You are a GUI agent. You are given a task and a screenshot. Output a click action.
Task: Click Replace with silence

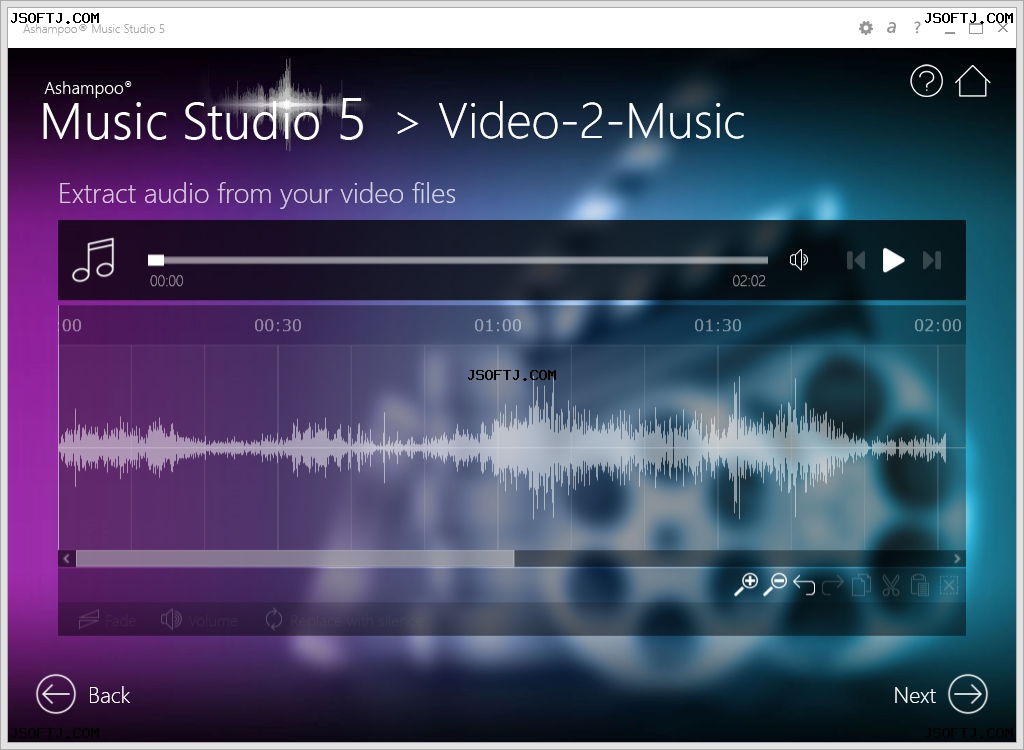click(x=344, y=620)
